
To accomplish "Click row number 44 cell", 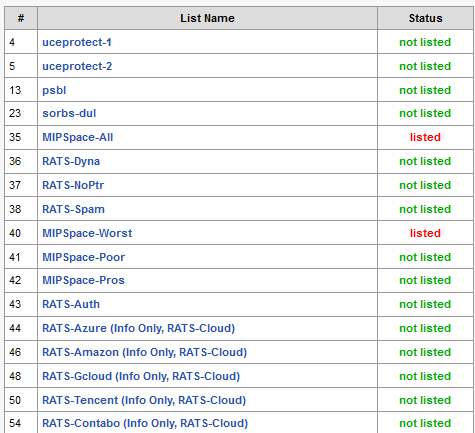I will click(x=21, y=328).
